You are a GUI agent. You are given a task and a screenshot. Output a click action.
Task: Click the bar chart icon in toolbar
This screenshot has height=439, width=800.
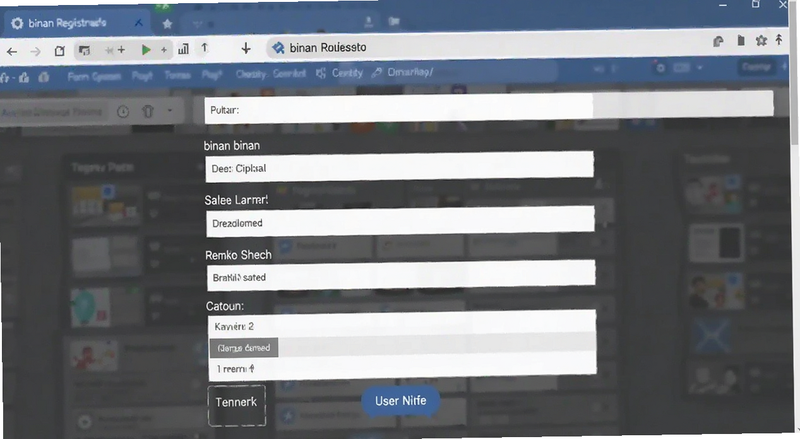[183, 49]
